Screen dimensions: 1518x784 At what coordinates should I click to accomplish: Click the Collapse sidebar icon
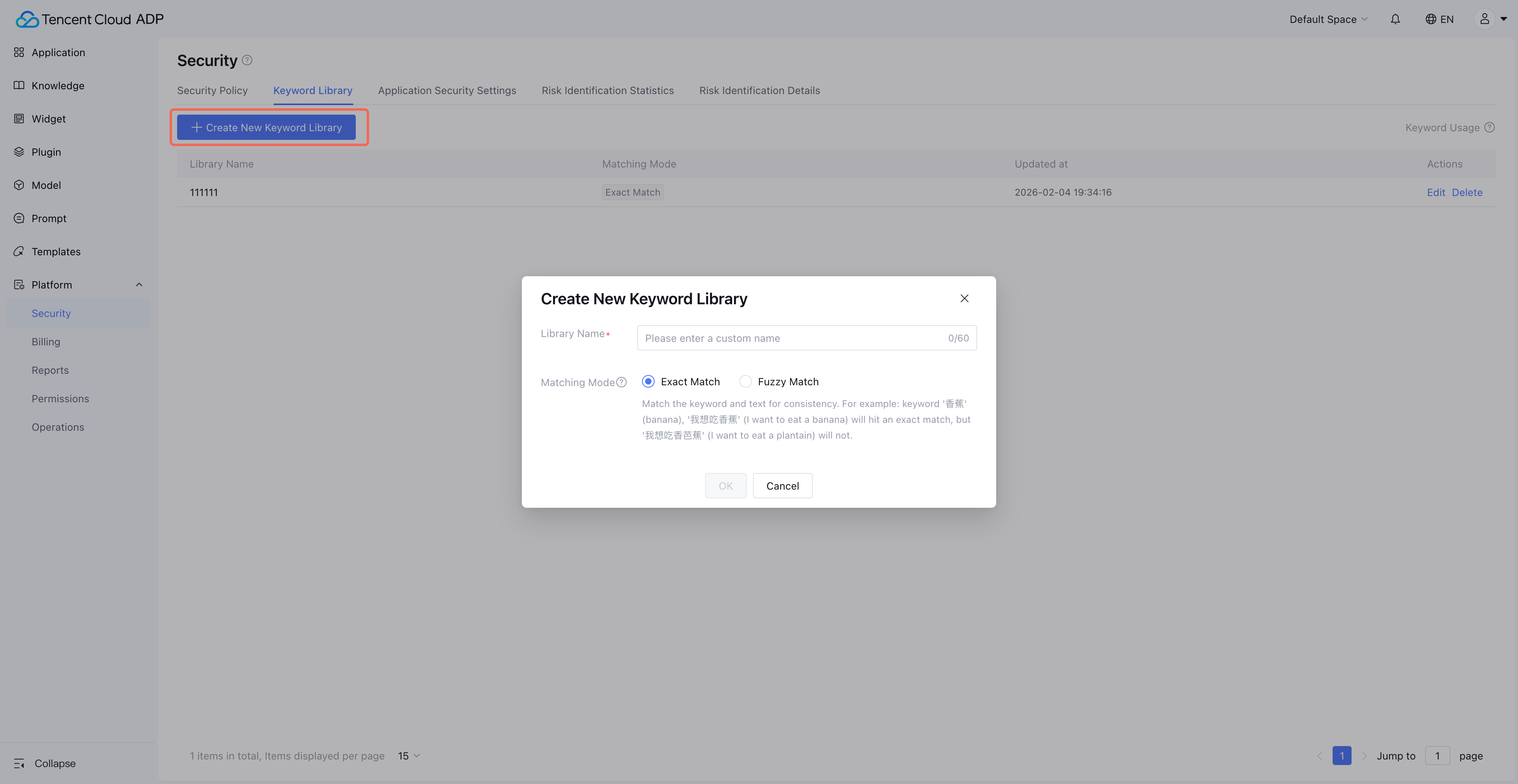click(x=19, y=763)
